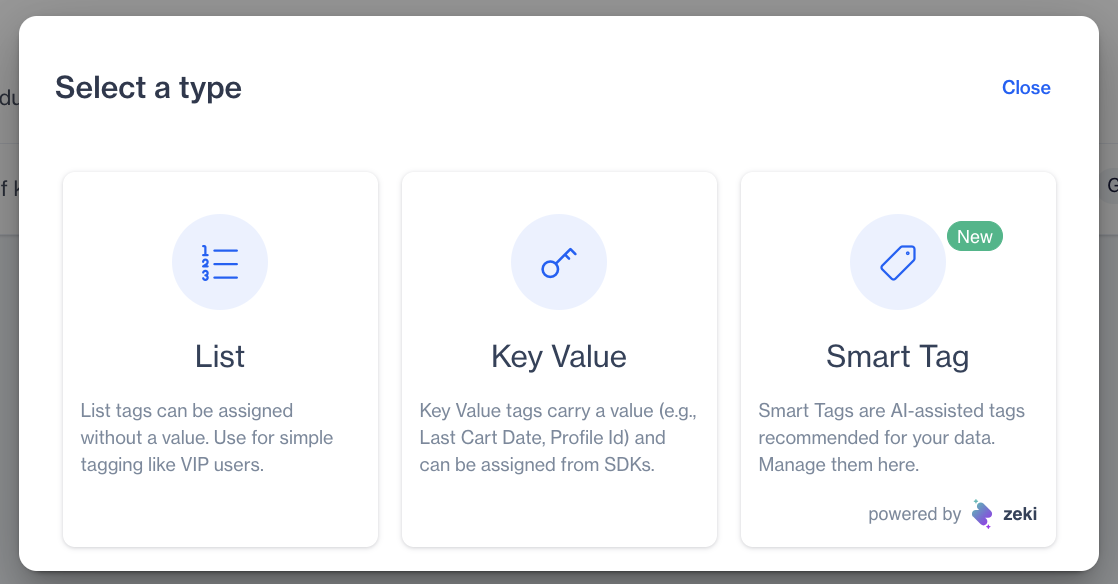Click the key icon for Key Value

pyautogui.click(x=559, y=263)
